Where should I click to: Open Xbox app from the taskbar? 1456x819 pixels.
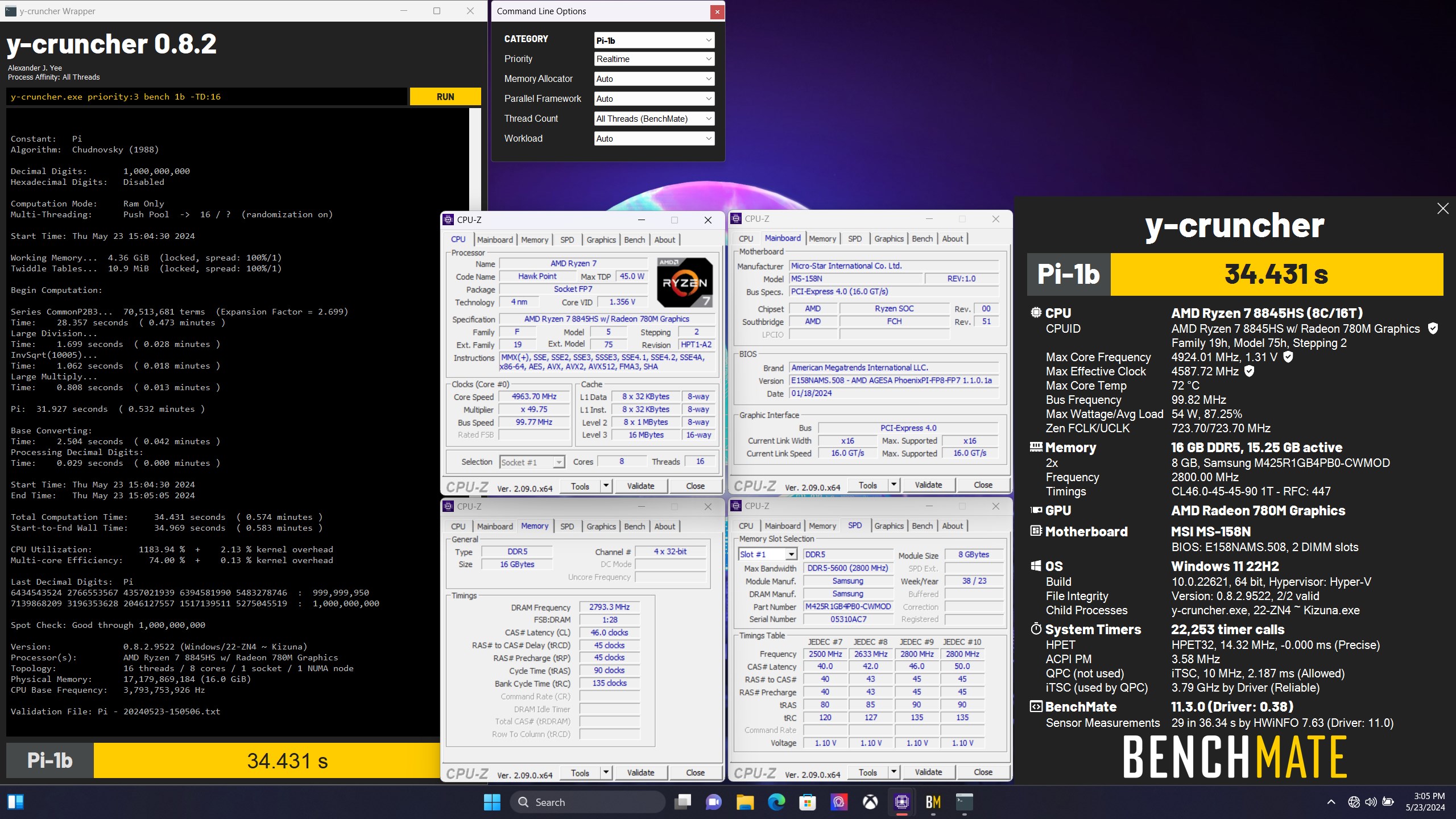[x=870, y=803]
